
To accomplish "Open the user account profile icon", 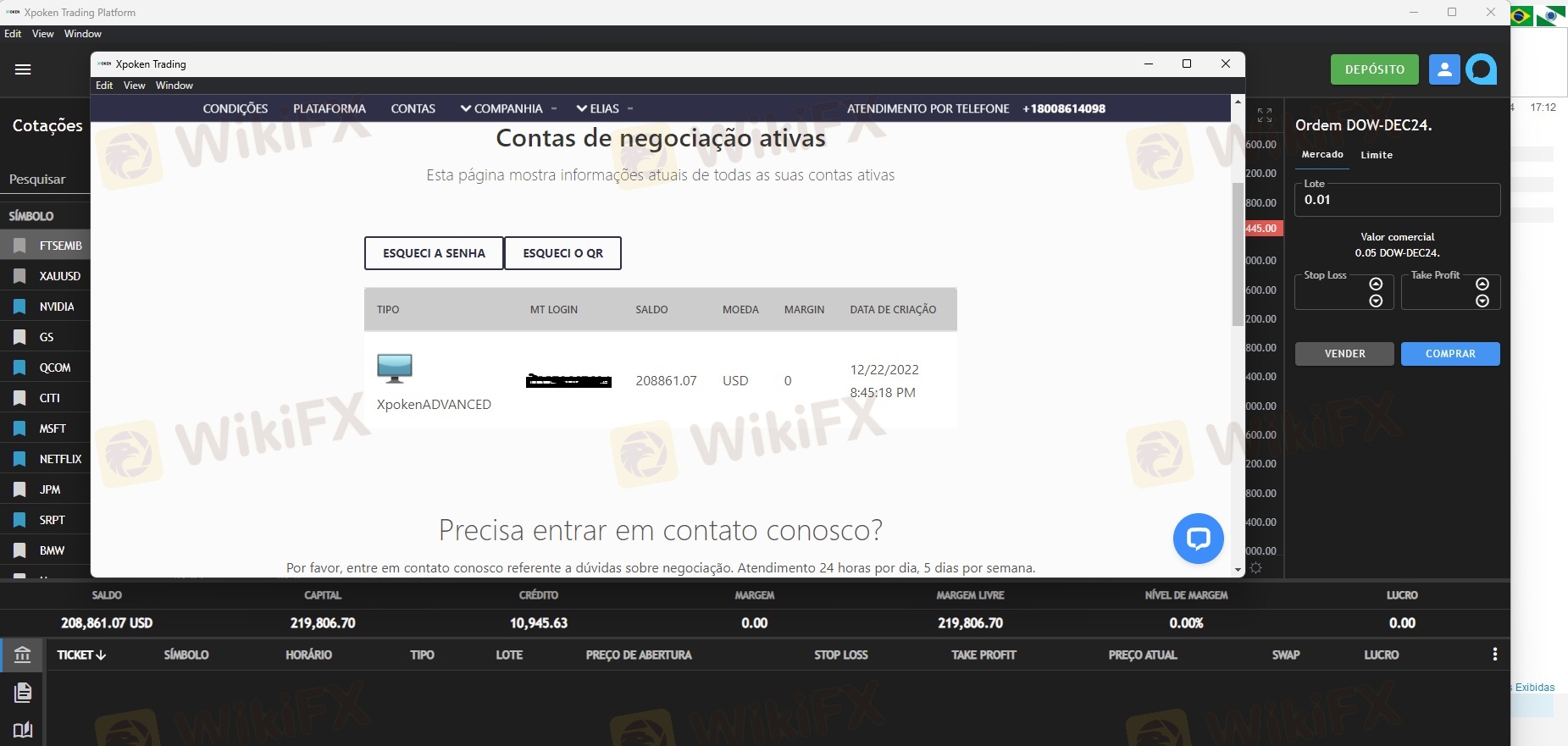I will pyautogui.click(x=1444, y=69).
